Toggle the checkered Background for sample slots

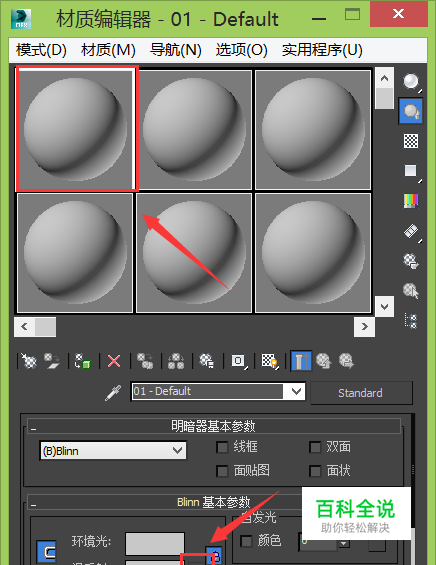411,141
